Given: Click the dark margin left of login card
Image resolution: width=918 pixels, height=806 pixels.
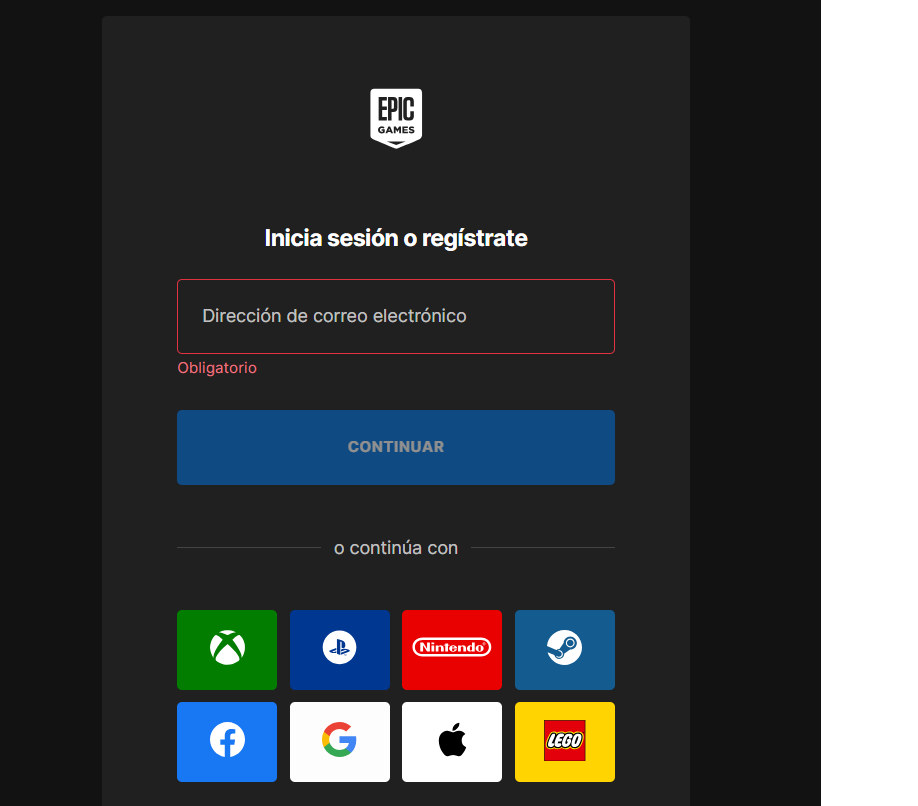Looking at the screenshot, I should click(51, 403).
